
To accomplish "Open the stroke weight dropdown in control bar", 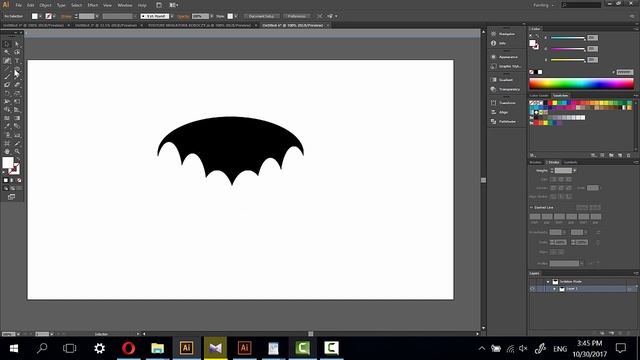I will (x=97, y=16).
